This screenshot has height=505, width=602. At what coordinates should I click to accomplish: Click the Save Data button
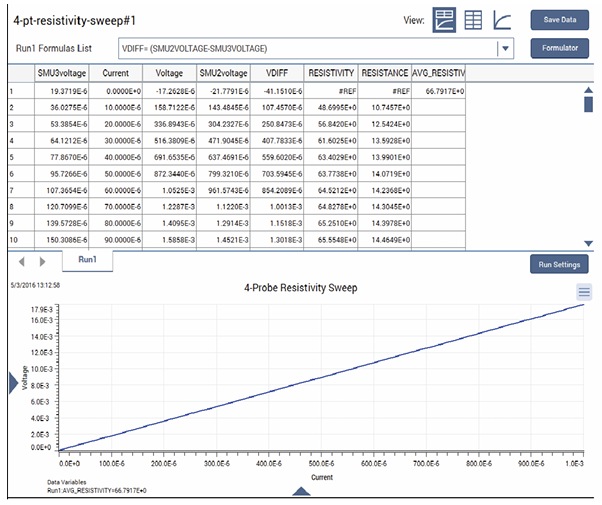pyautogui.click(x=559, y=19)
